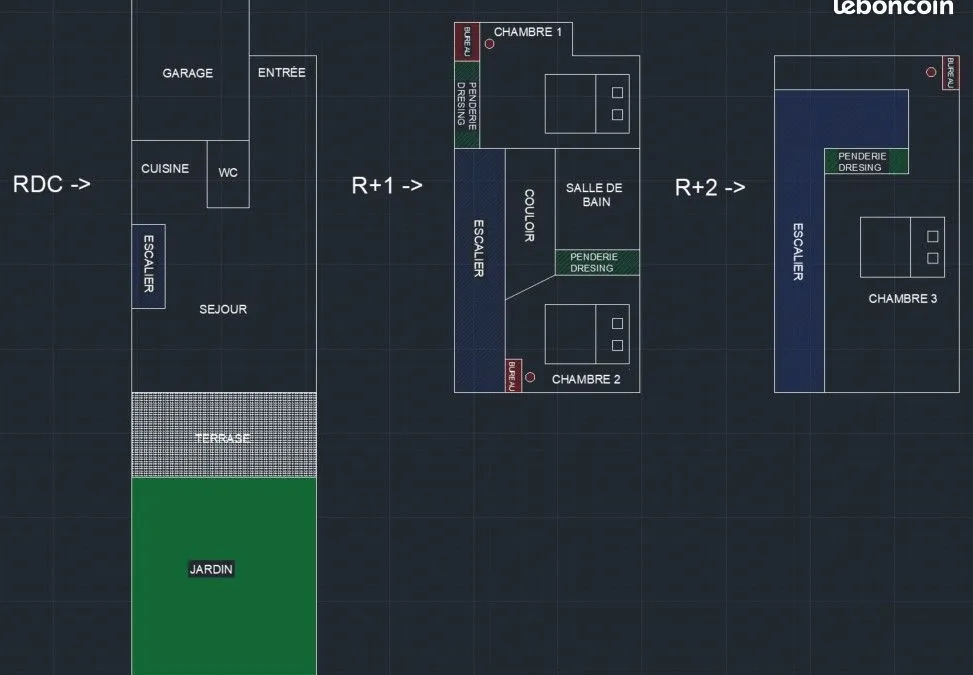Select the CHAMBRE 1 label

coord(527,32)
